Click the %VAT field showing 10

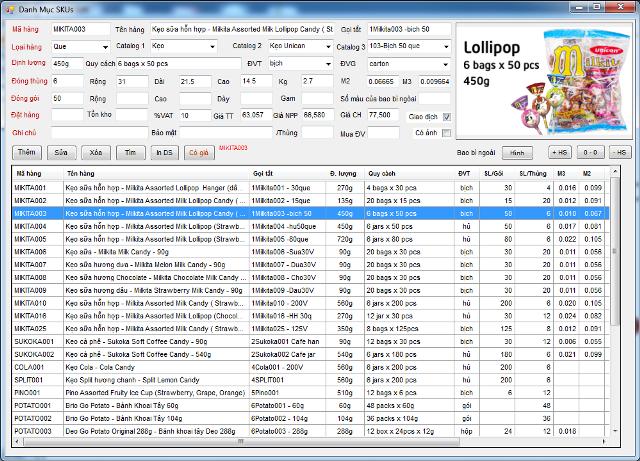pos(195,116)
